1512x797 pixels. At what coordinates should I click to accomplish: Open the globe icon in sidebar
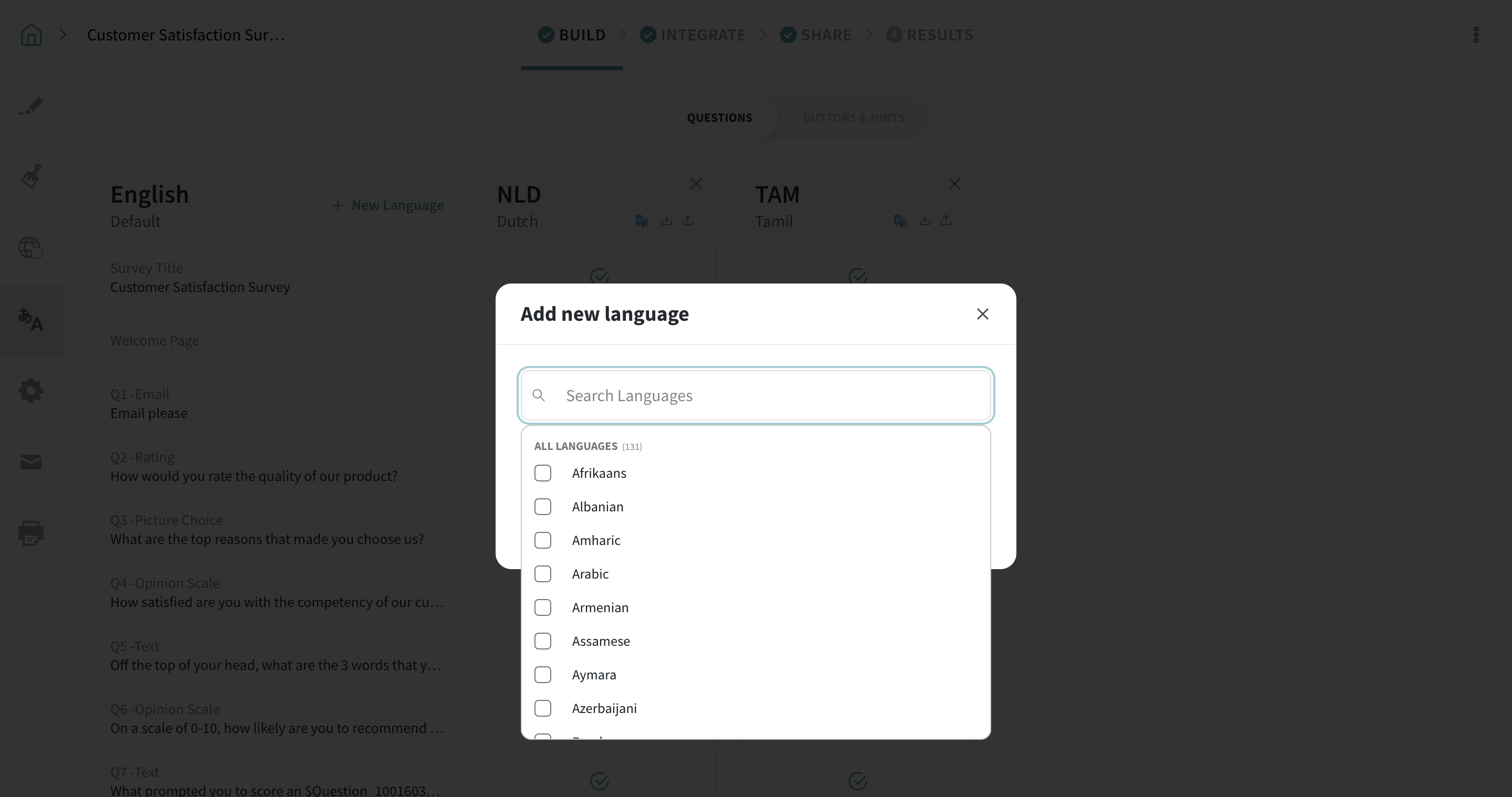(31, 248)
